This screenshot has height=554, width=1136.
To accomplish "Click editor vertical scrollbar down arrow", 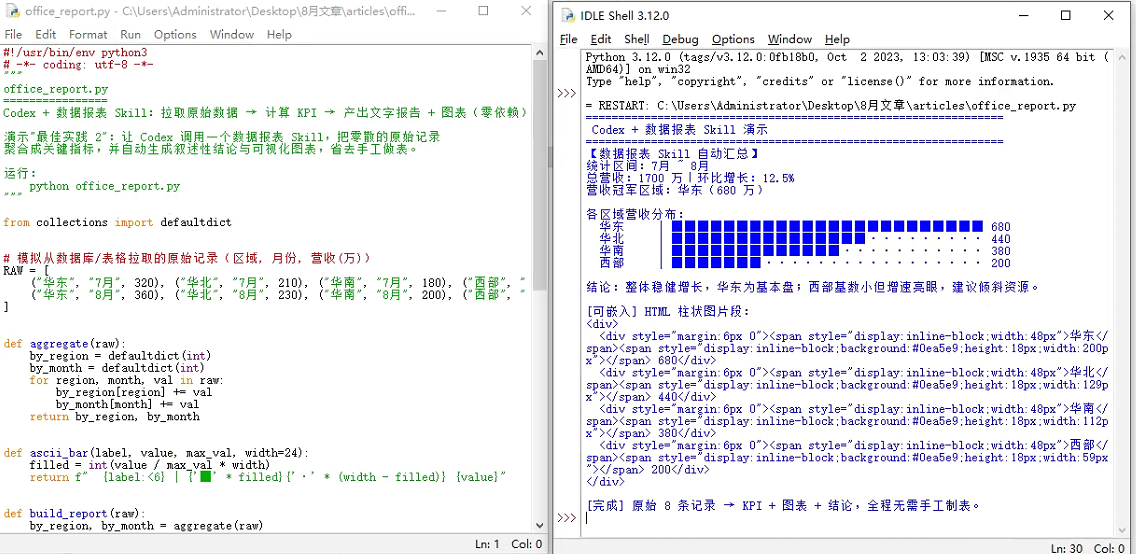I will [540, 525].
